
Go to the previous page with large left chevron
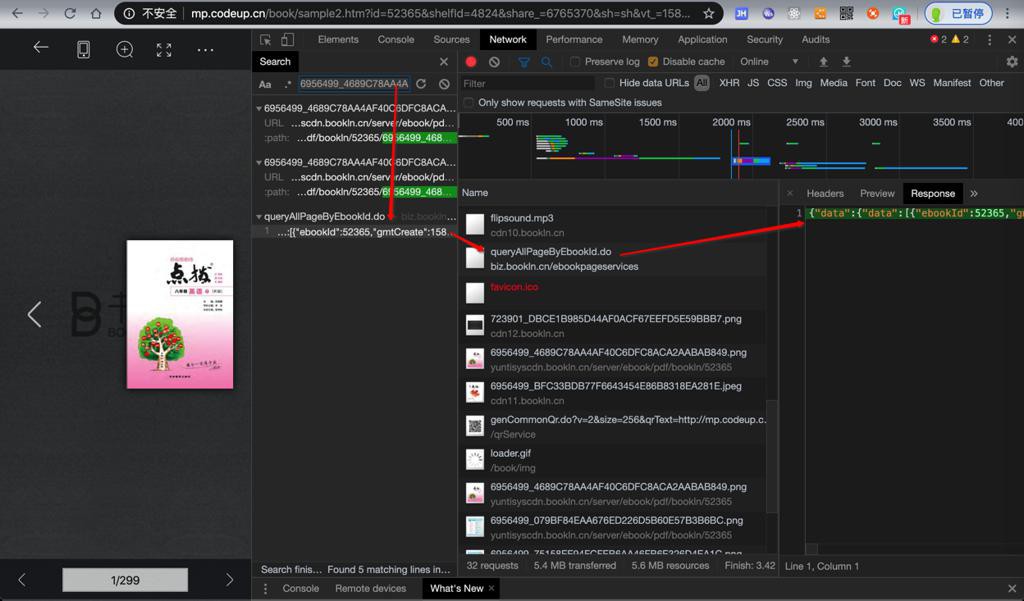35,314
